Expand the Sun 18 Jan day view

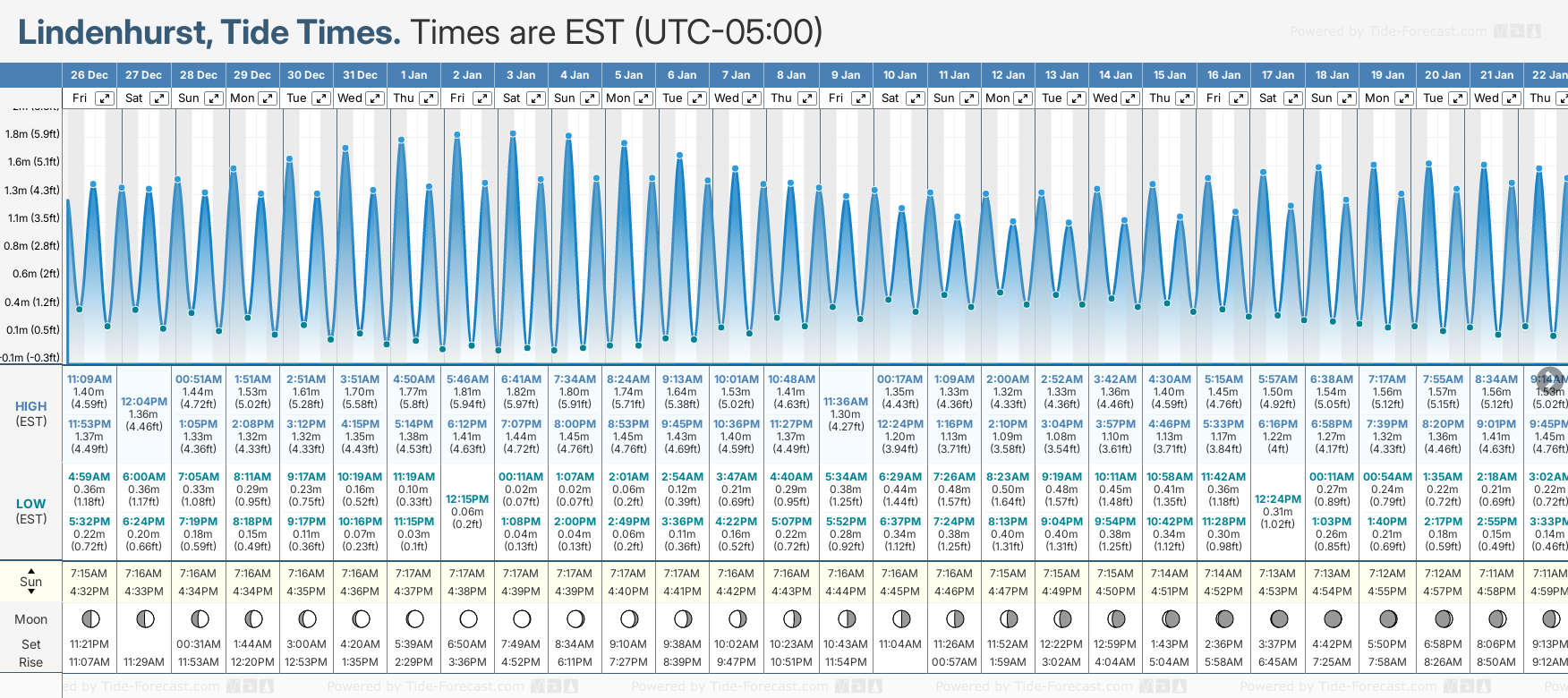tap(1346, 98)
